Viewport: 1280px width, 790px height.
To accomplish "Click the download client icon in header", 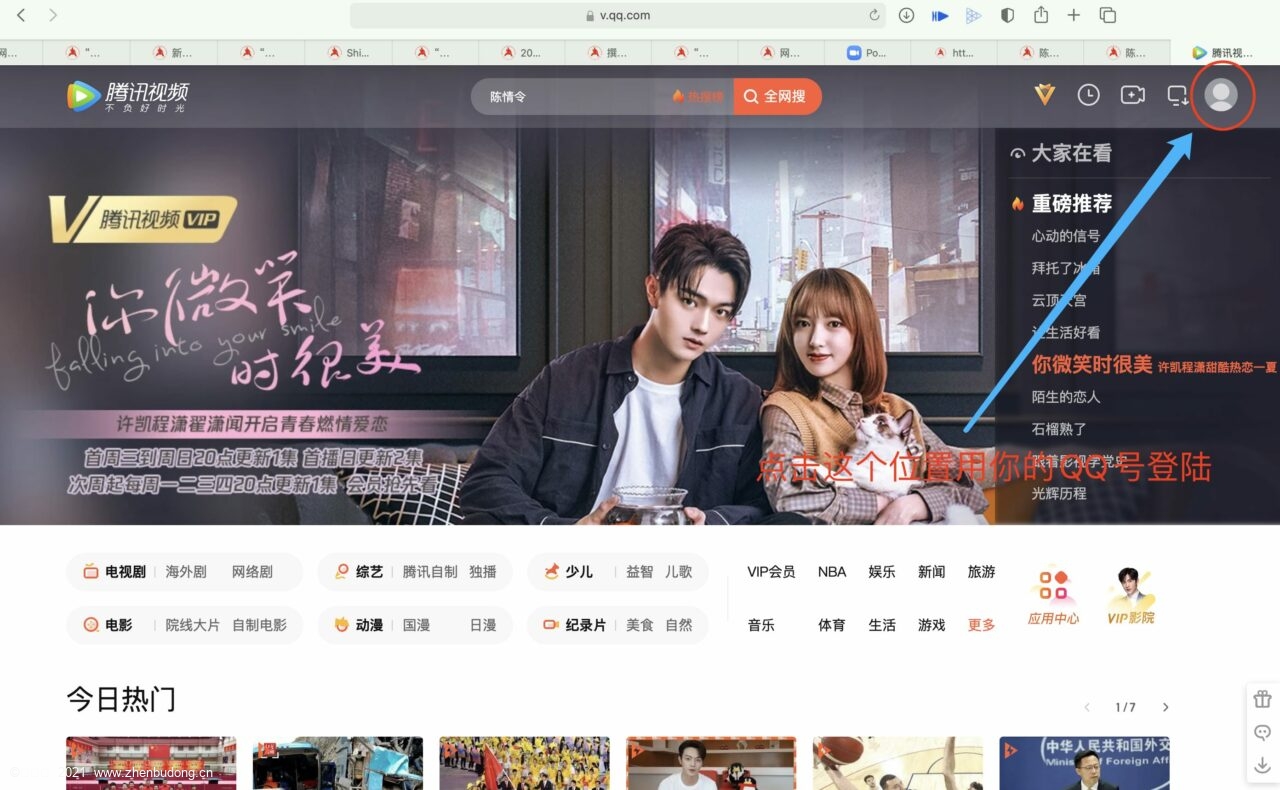I will [1177, 95].
